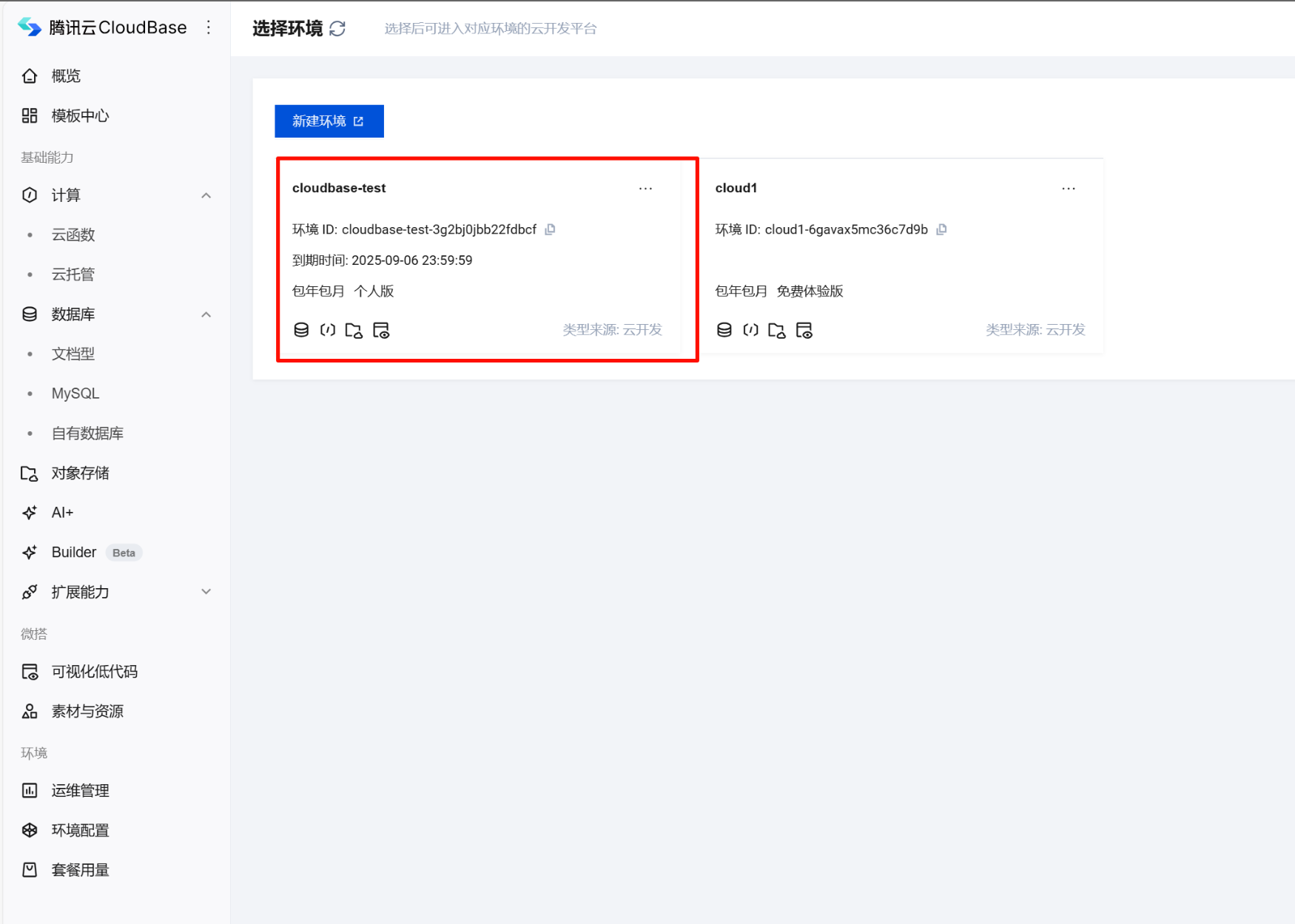Collapse the 数据库 section

click(206, 314)
